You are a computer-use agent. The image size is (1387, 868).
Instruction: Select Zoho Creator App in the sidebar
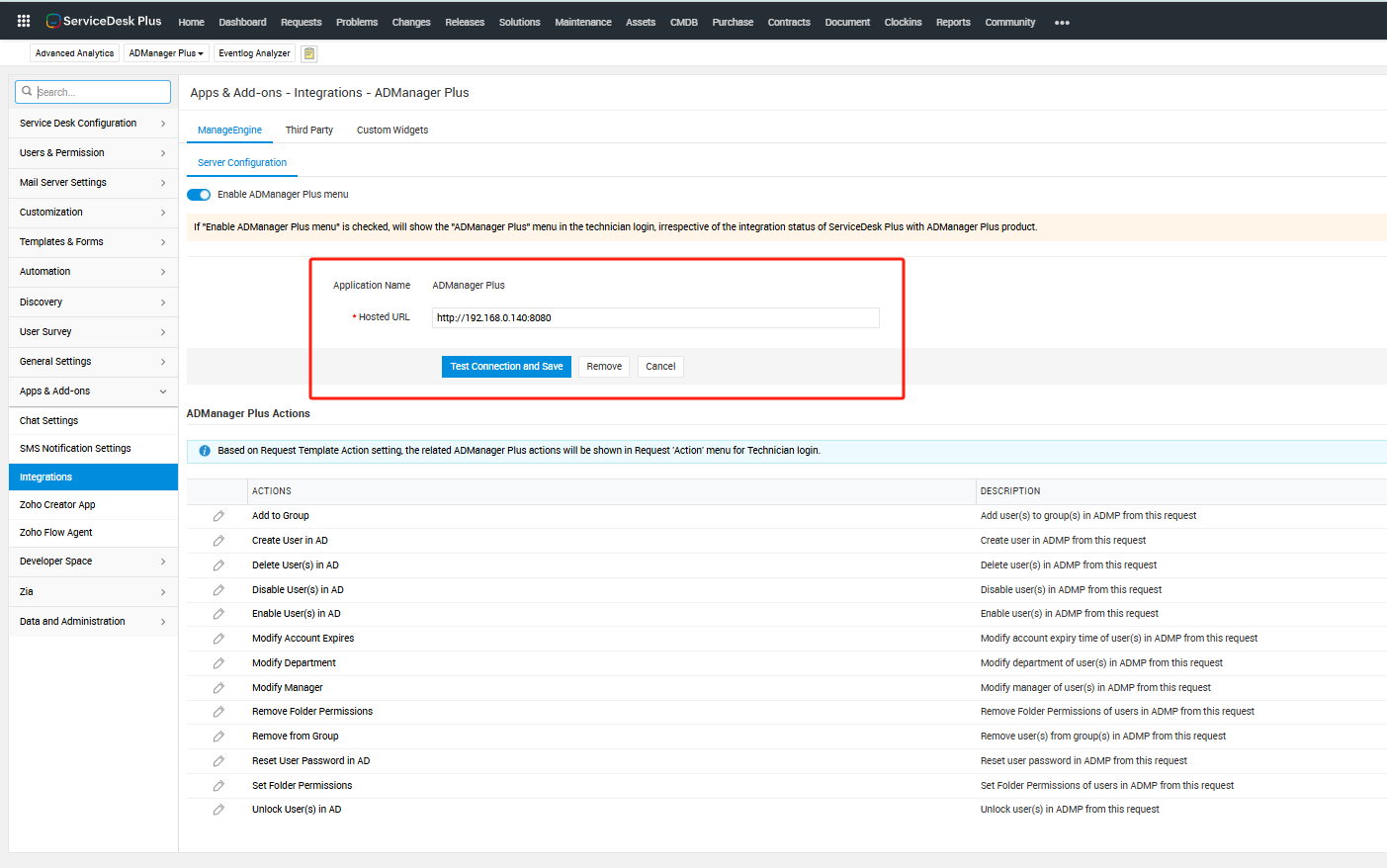coord(57,505)
